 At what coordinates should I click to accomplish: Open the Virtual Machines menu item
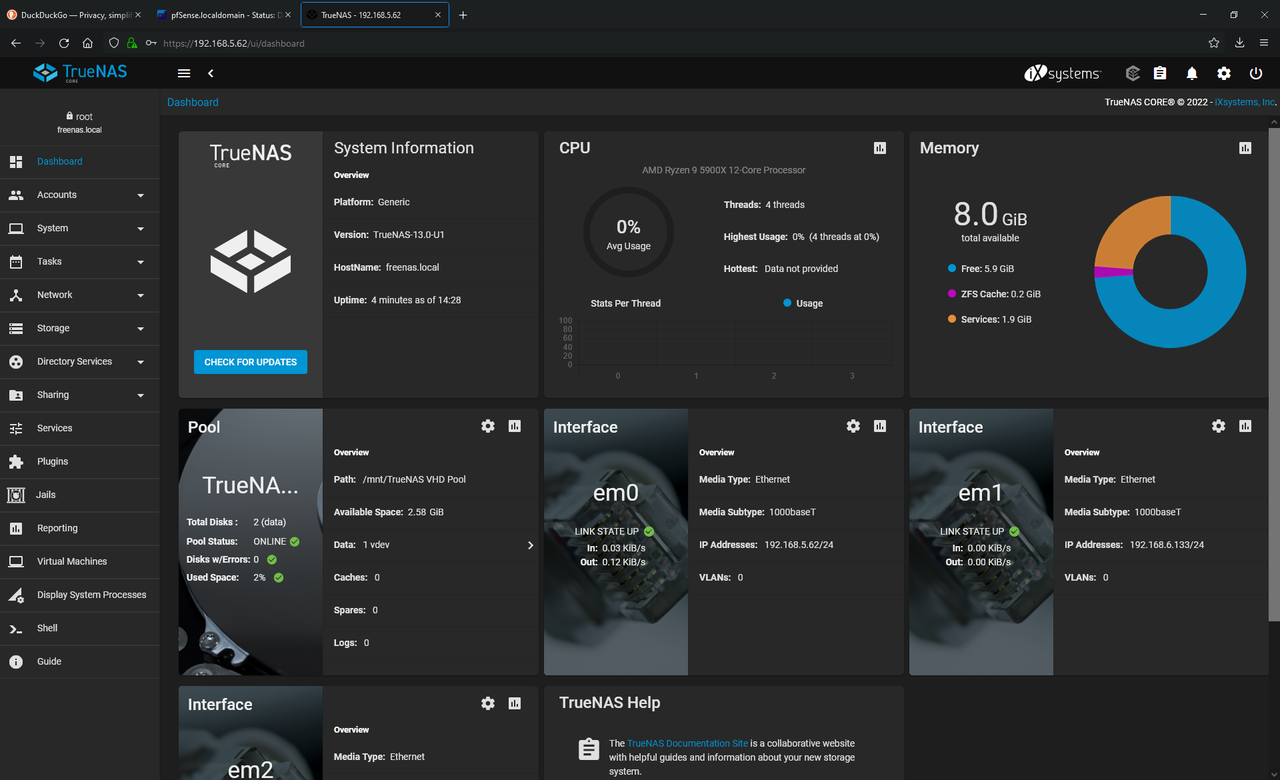pyautogui.click(x=80, y=562)
